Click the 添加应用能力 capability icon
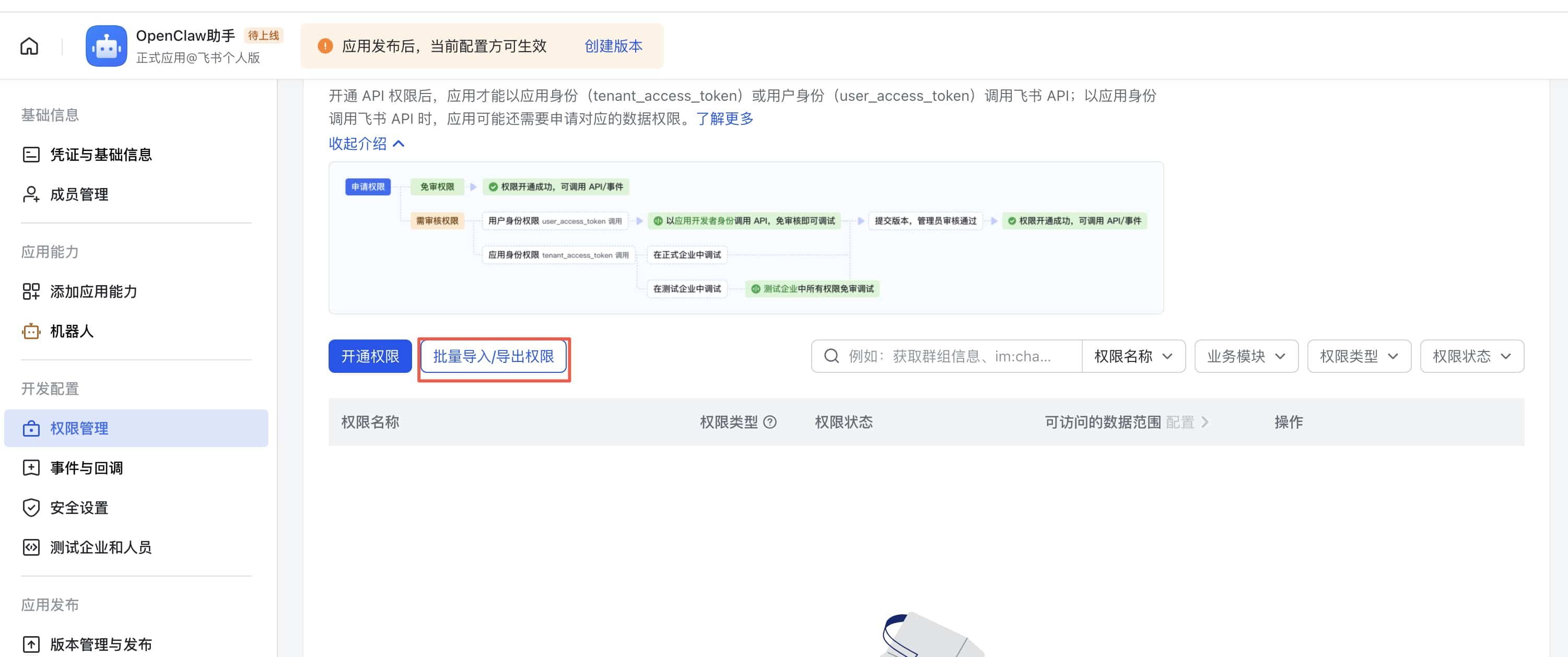This screenshot has height=657, width=1568. [x=31, y=291]
